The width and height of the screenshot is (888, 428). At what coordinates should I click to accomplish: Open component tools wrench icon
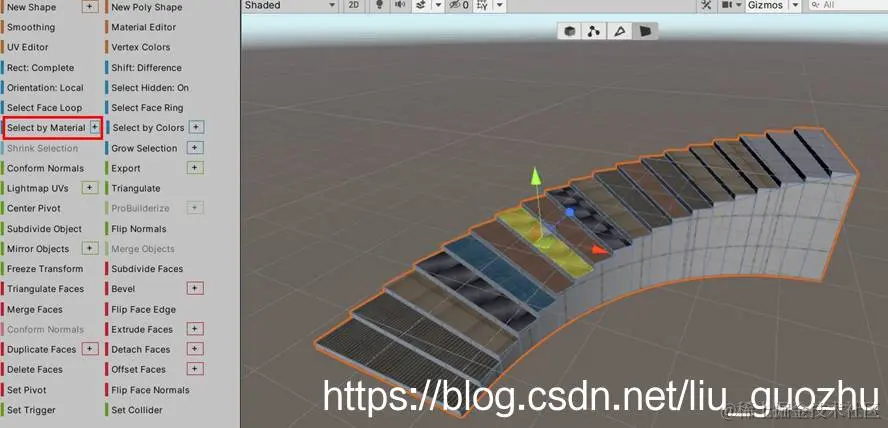[706, 5]
